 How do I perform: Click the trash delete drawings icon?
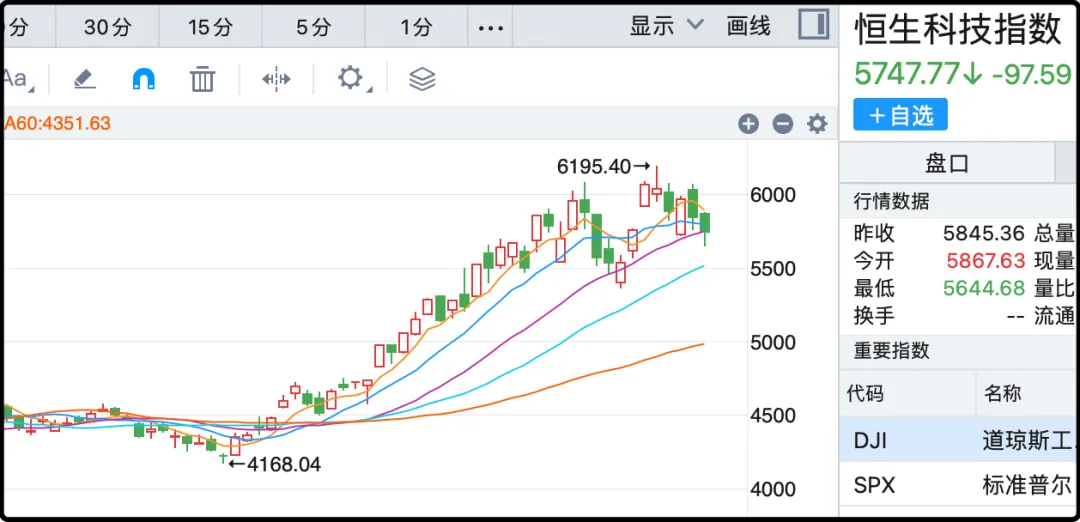click(x=203, y=79)
